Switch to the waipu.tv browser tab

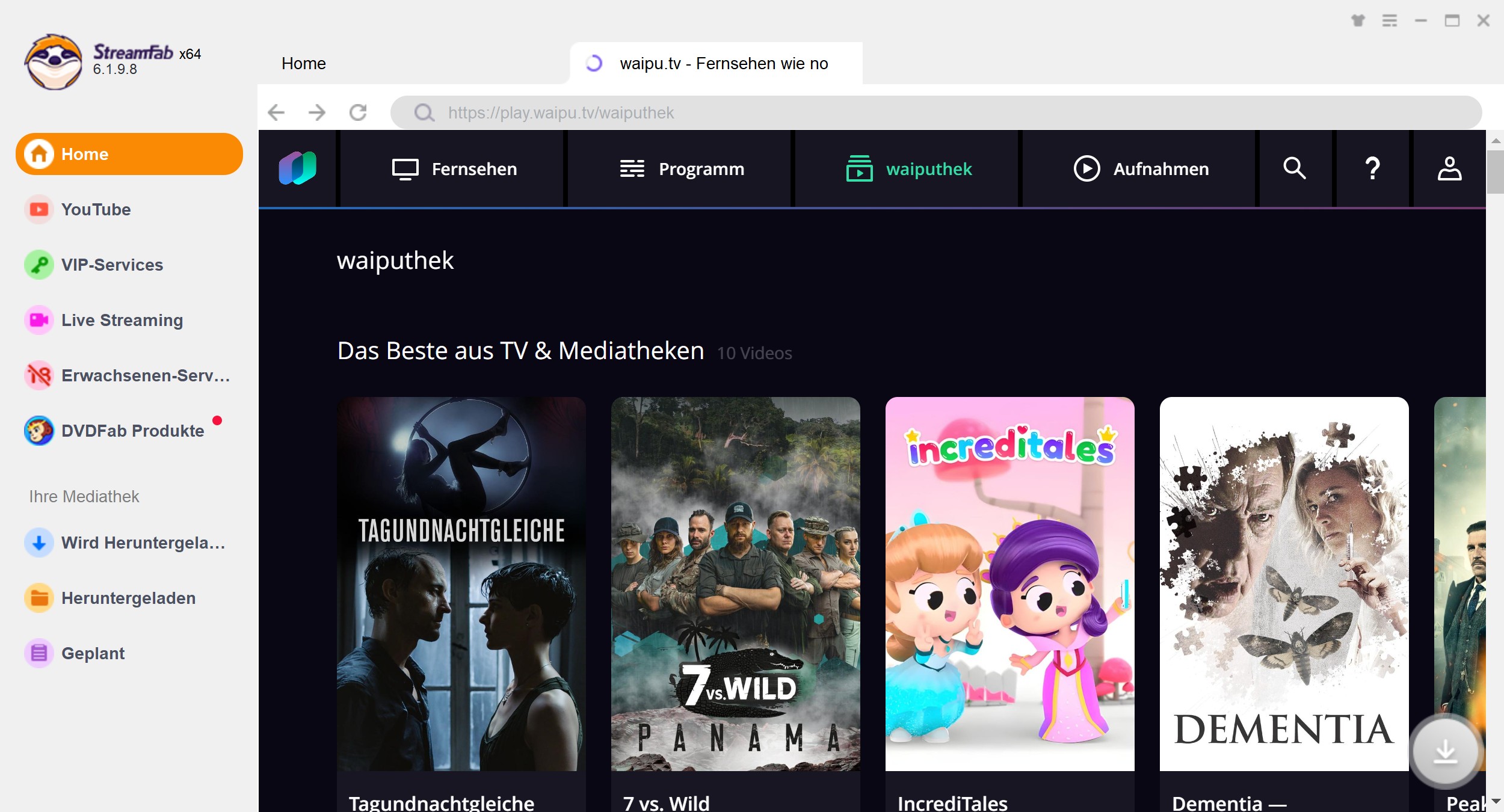(x=716, y=63)
